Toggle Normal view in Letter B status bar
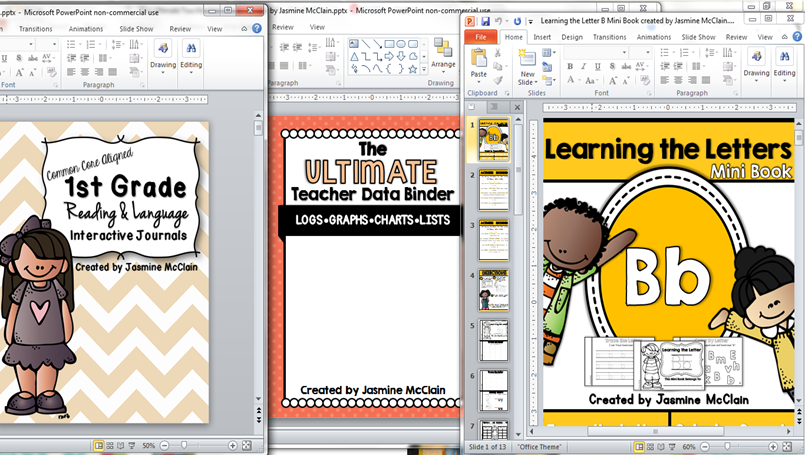805x455 pixels. [639, 447]
